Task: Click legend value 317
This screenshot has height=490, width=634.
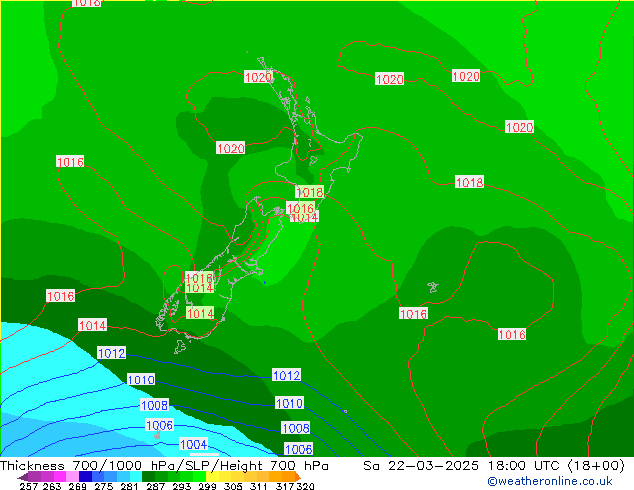Action: (x=285, y=486)
